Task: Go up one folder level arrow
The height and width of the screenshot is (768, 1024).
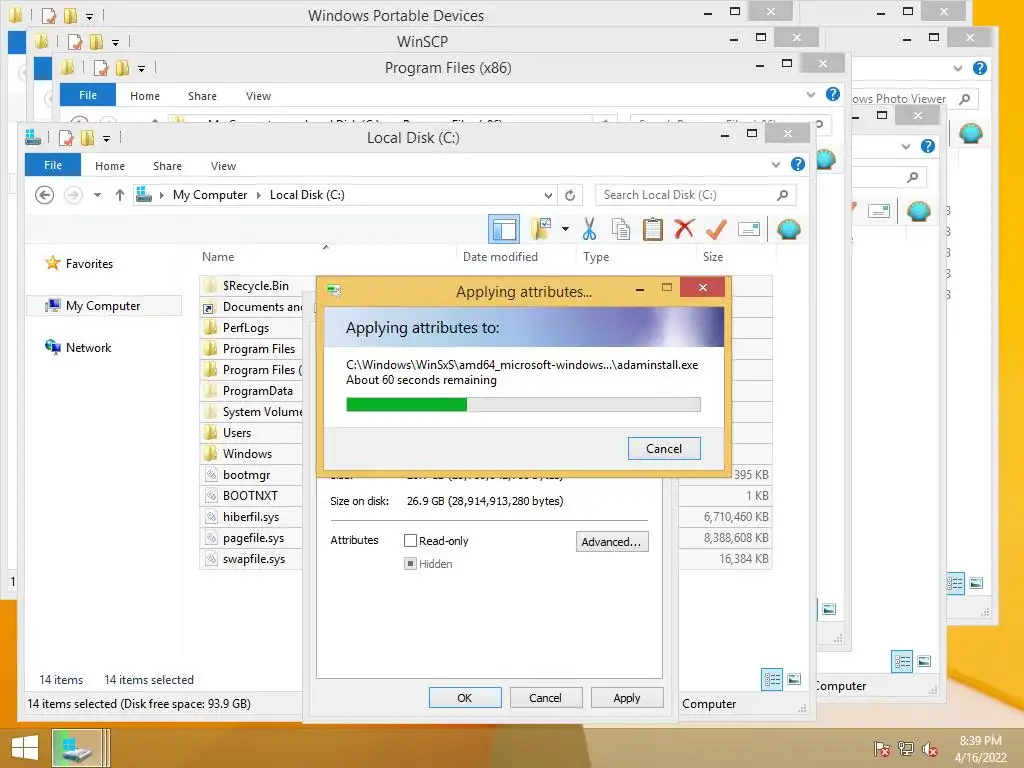Action: [120, 195]
